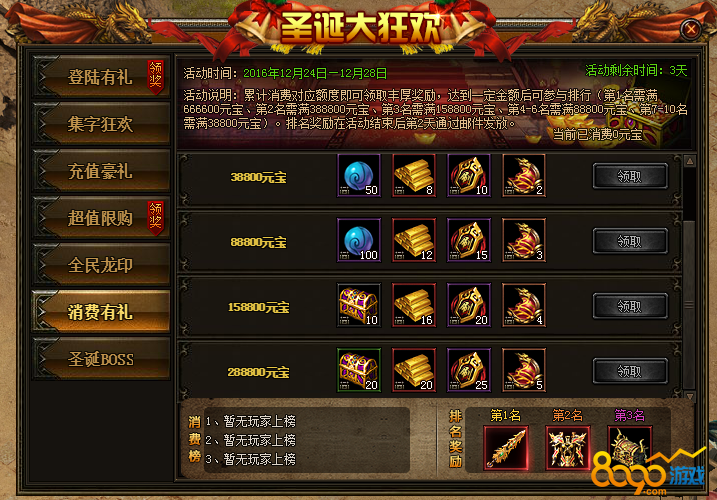Open the 充值豪礼 tab
Screen dimensions: 717x500
coord(101,171)
